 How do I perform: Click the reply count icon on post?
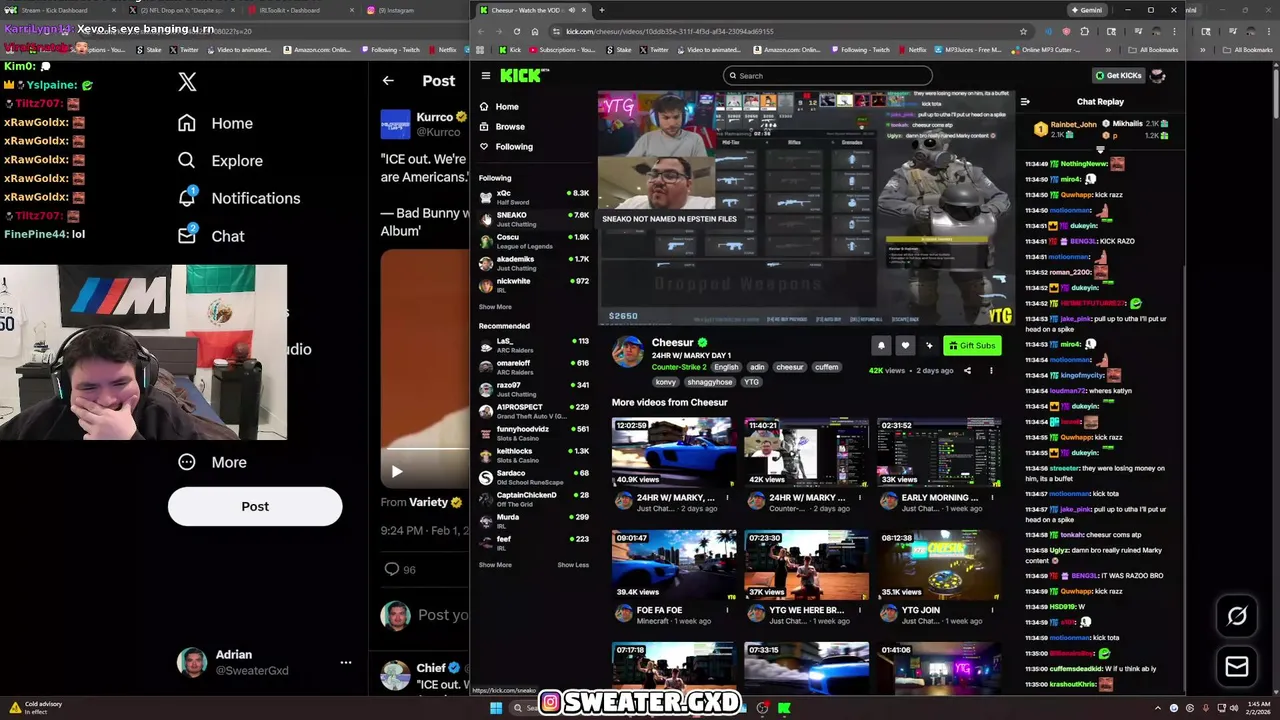point(392,569)
